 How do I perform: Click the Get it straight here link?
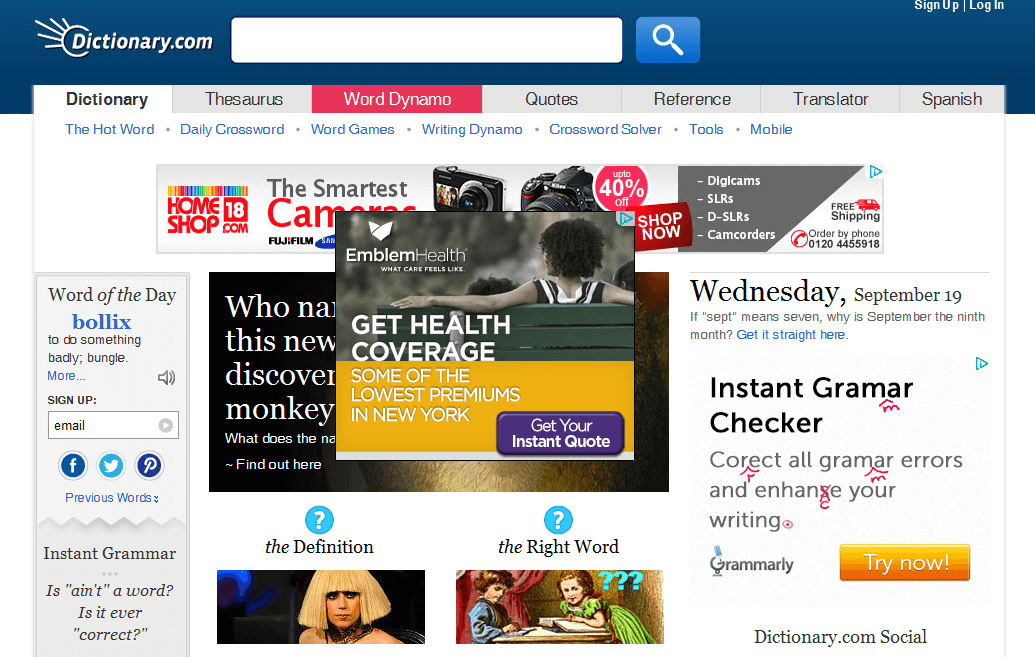[x=792, y=335]
